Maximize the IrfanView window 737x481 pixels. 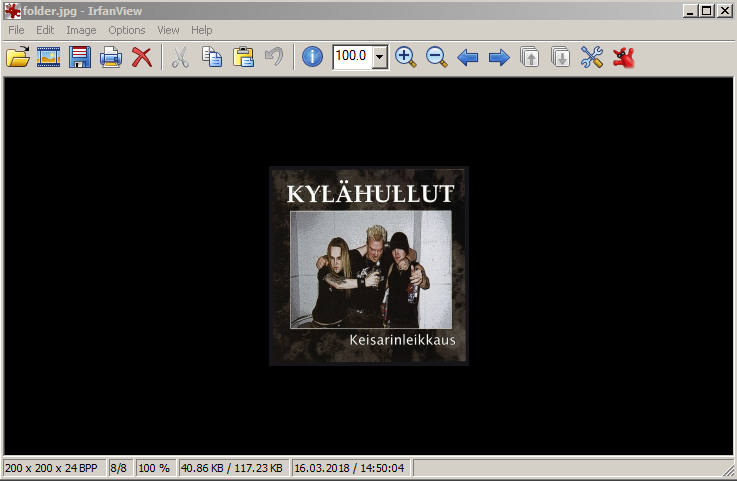(706, 11)
